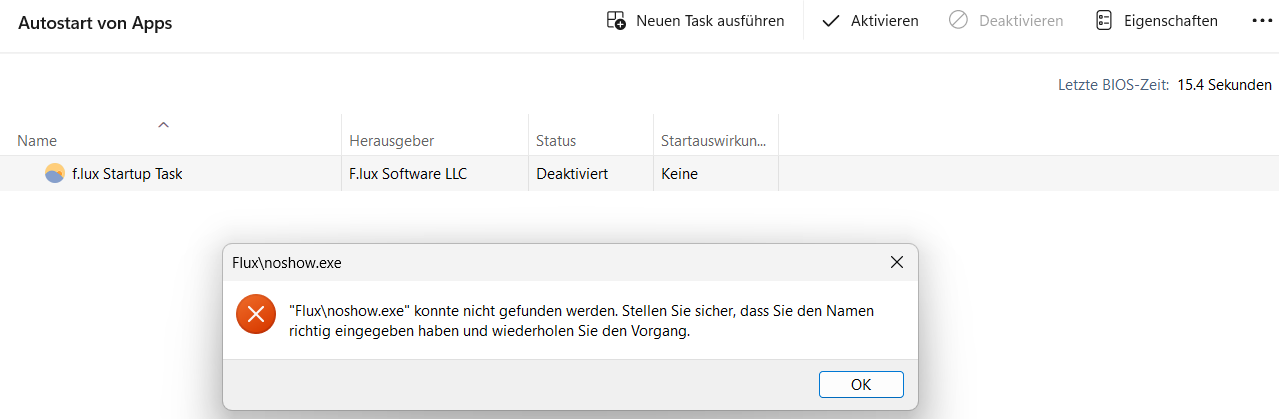Confirm the error dialog with OK

(861, 384)
